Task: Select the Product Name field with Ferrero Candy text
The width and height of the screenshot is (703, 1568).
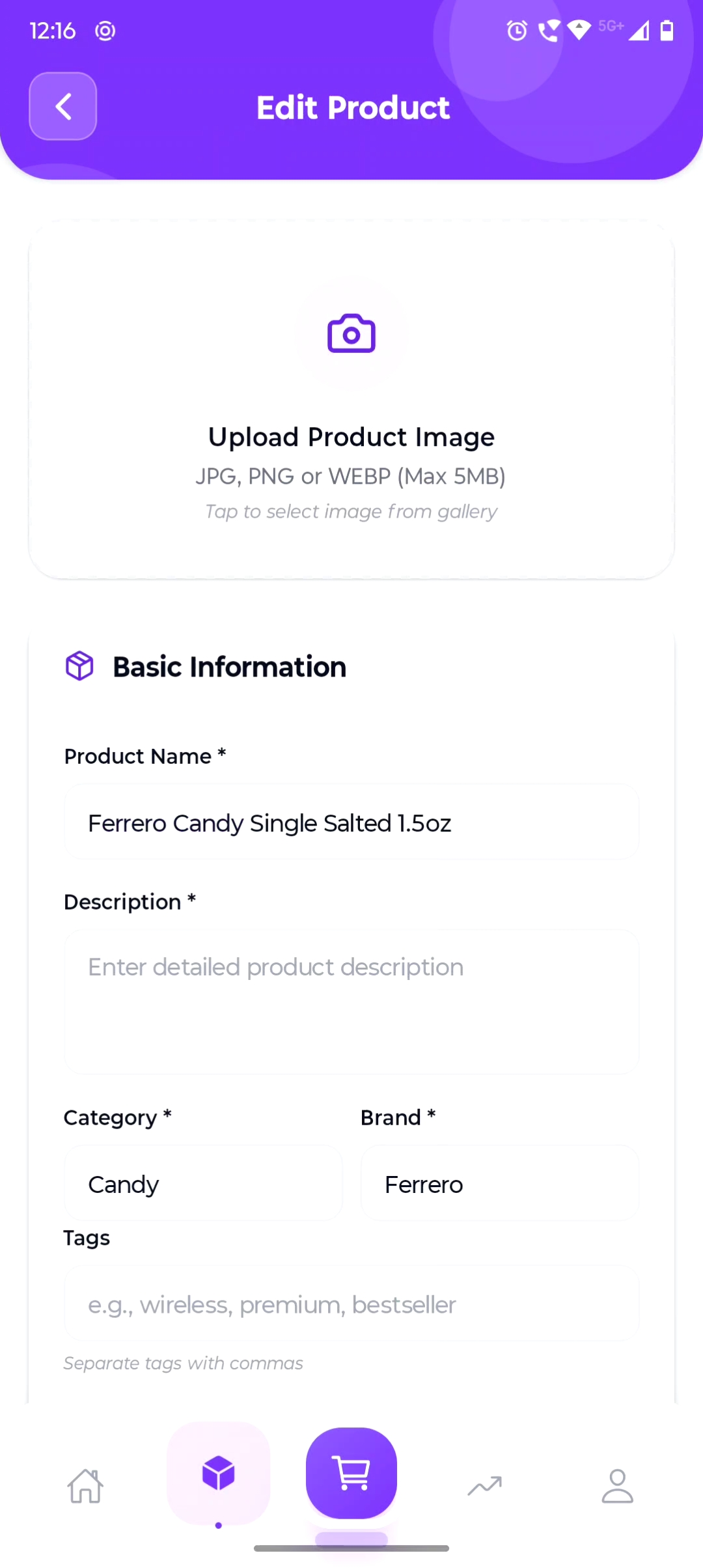Action: tap(351, 822)
